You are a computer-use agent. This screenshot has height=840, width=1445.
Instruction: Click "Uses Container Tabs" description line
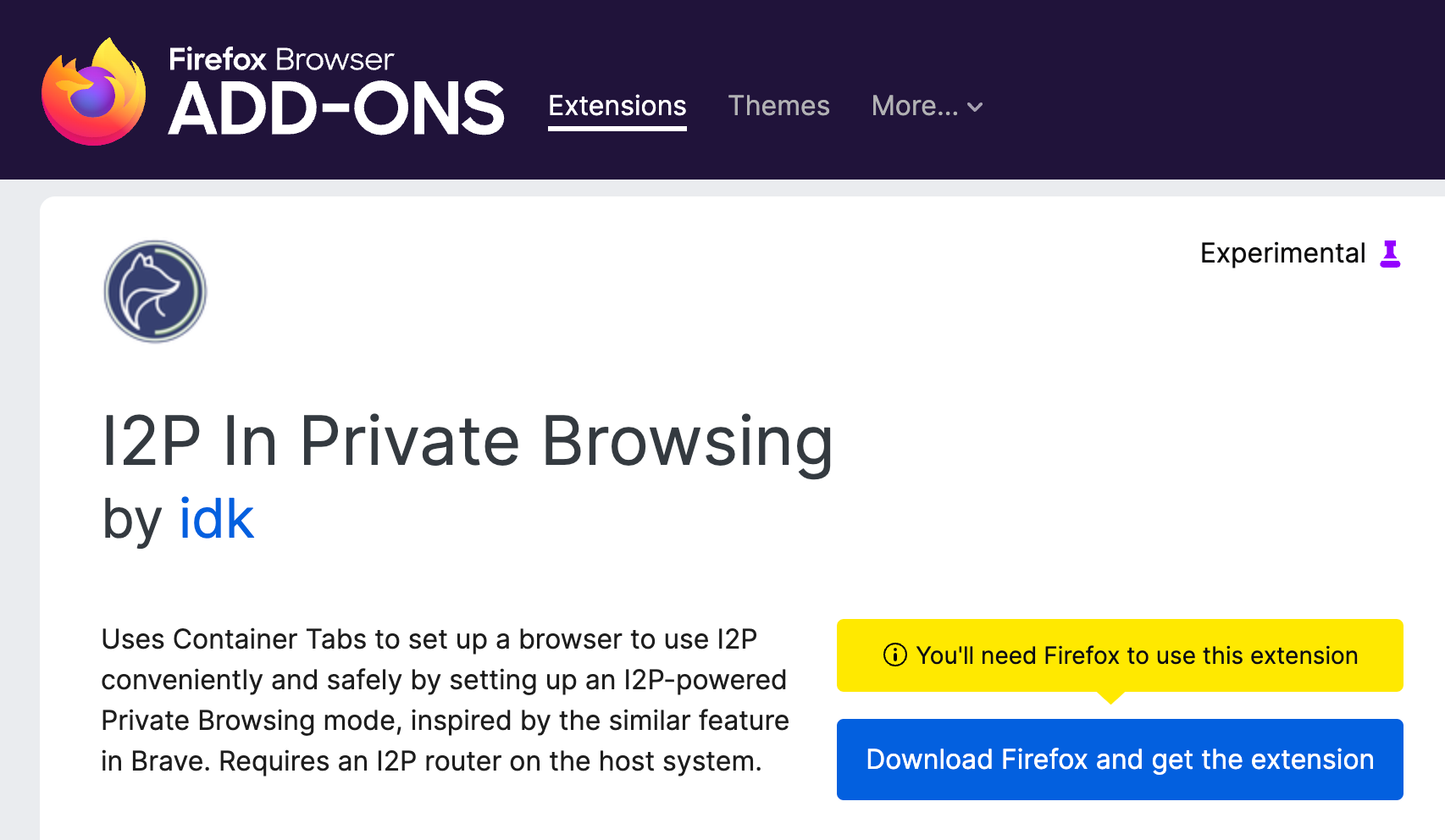pos(429,639)
